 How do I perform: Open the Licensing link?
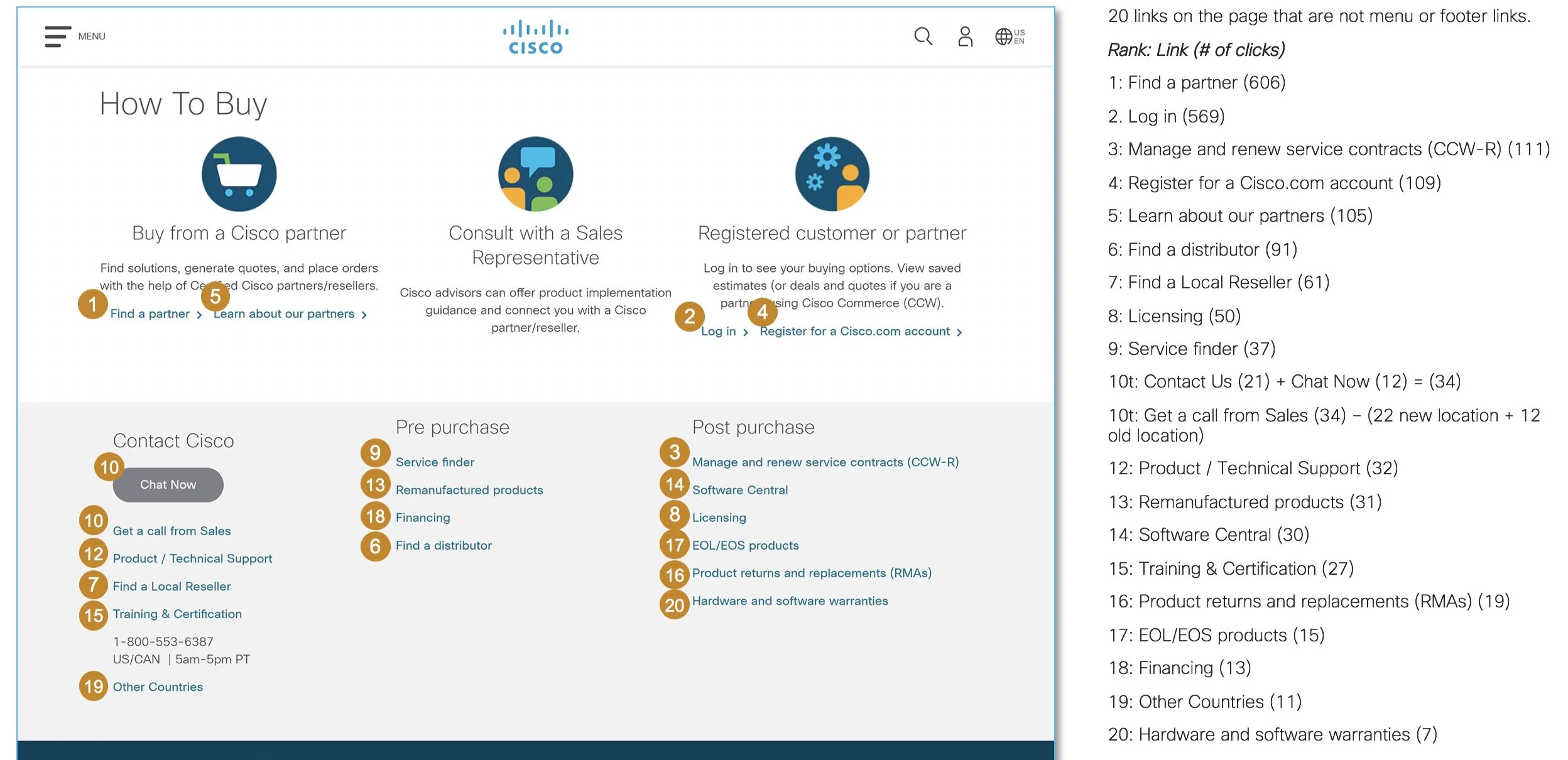tap(719, 518)
